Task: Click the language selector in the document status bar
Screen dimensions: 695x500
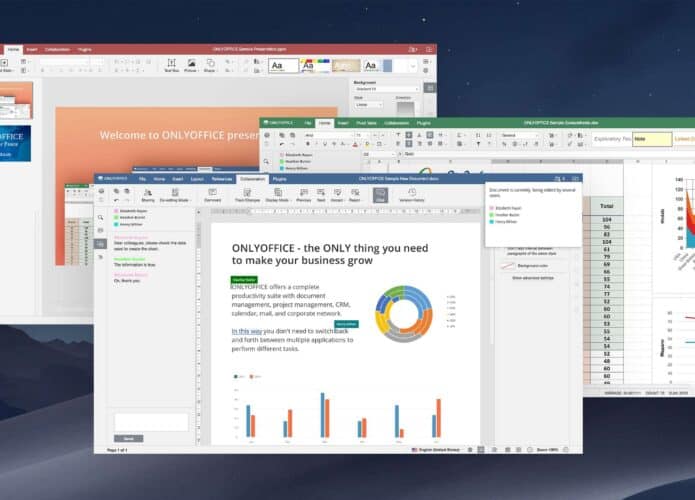Action: click(x=436, y=449)
